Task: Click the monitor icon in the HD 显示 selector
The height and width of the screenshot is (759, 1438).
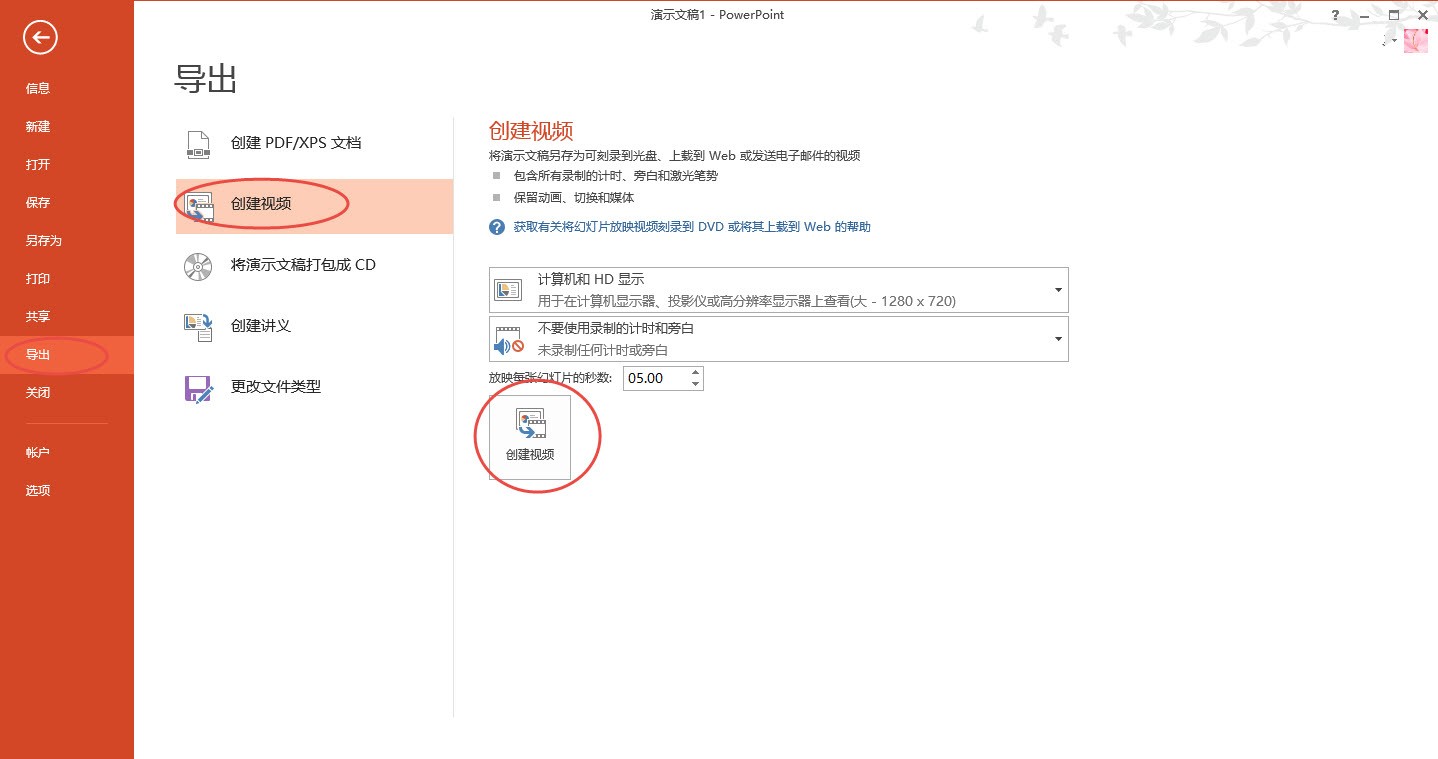Action: point(509,289)
